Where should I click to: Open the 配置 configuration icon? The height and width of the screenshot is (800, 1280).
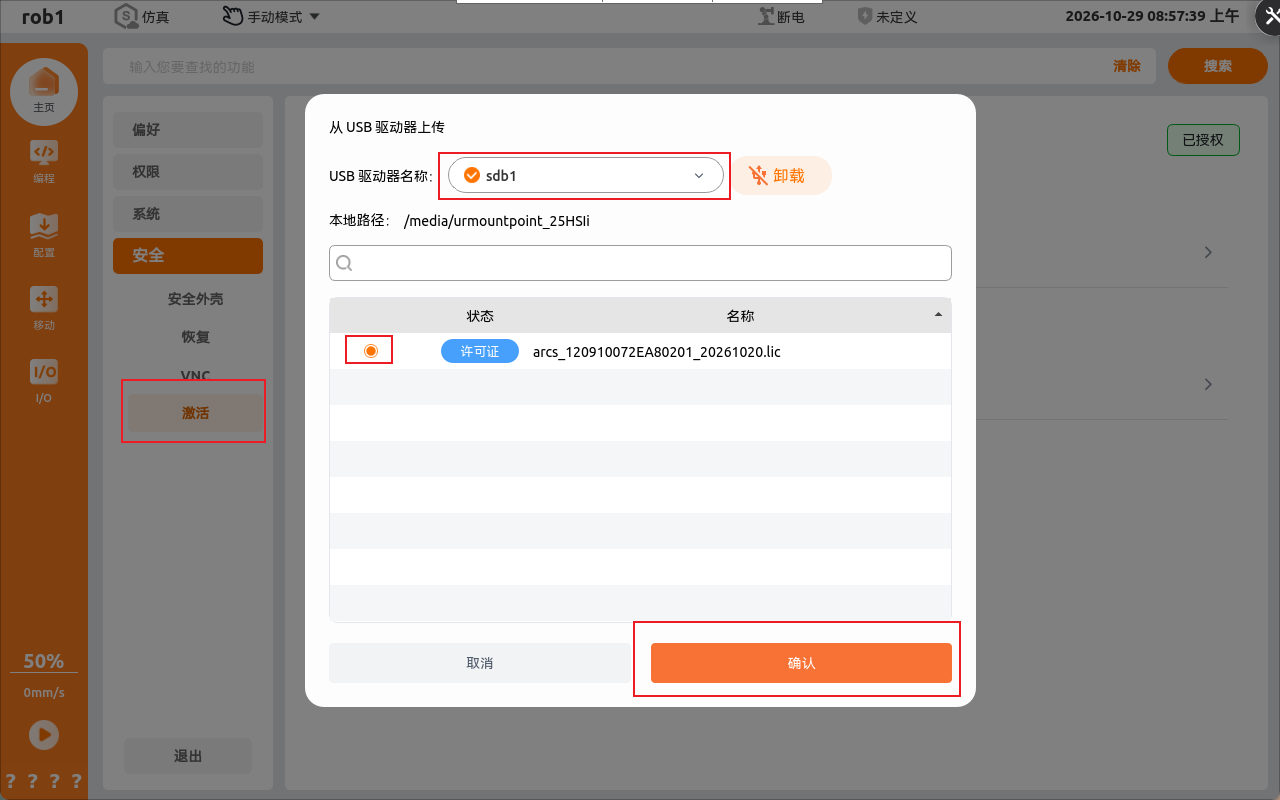(44, 234)
